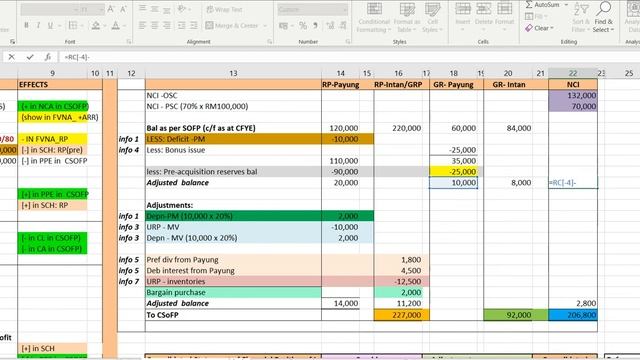Apply Percent Style

(x=303, y=25)
